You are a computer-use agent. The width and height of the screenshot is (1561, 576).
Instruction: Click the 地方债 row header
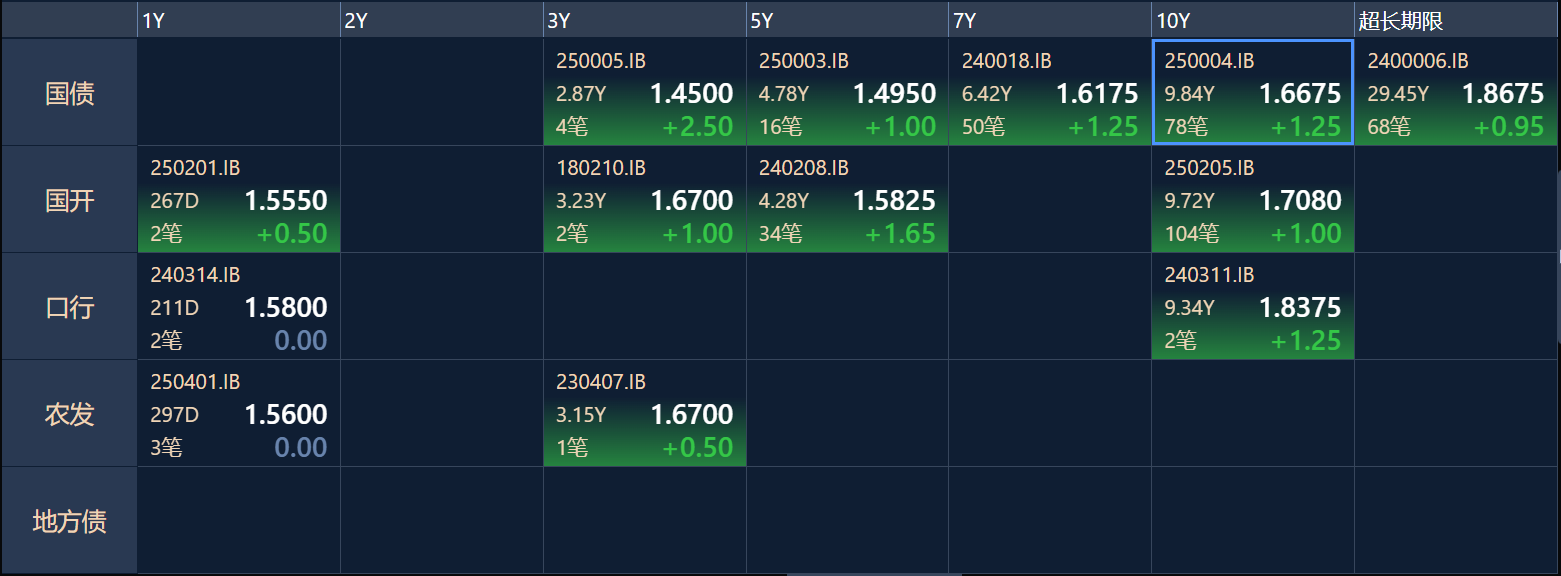click(x=69, y=521)
